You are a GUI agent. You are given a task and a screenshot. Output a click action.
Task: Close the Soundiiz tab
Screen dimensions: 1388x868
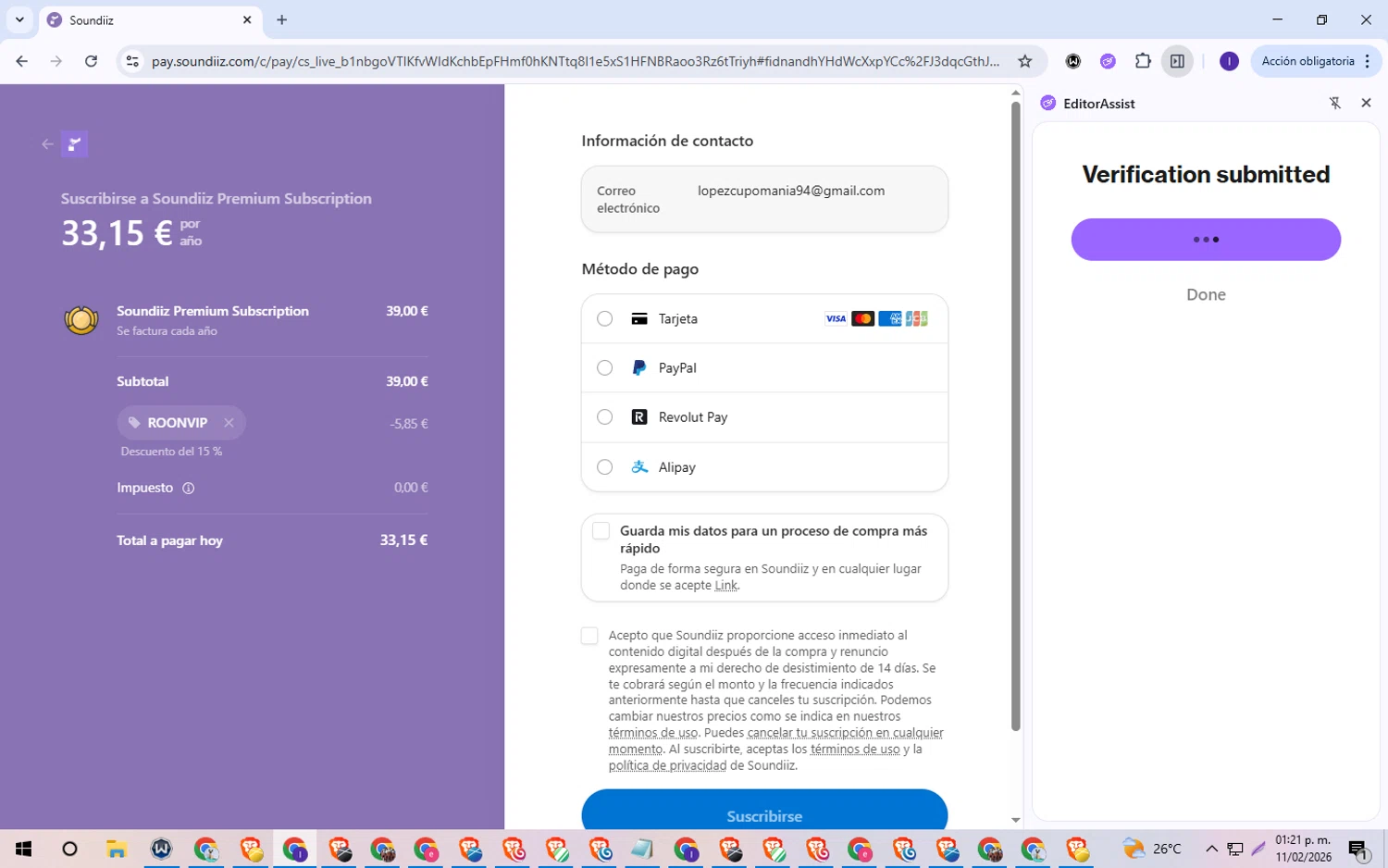point(247,19)
